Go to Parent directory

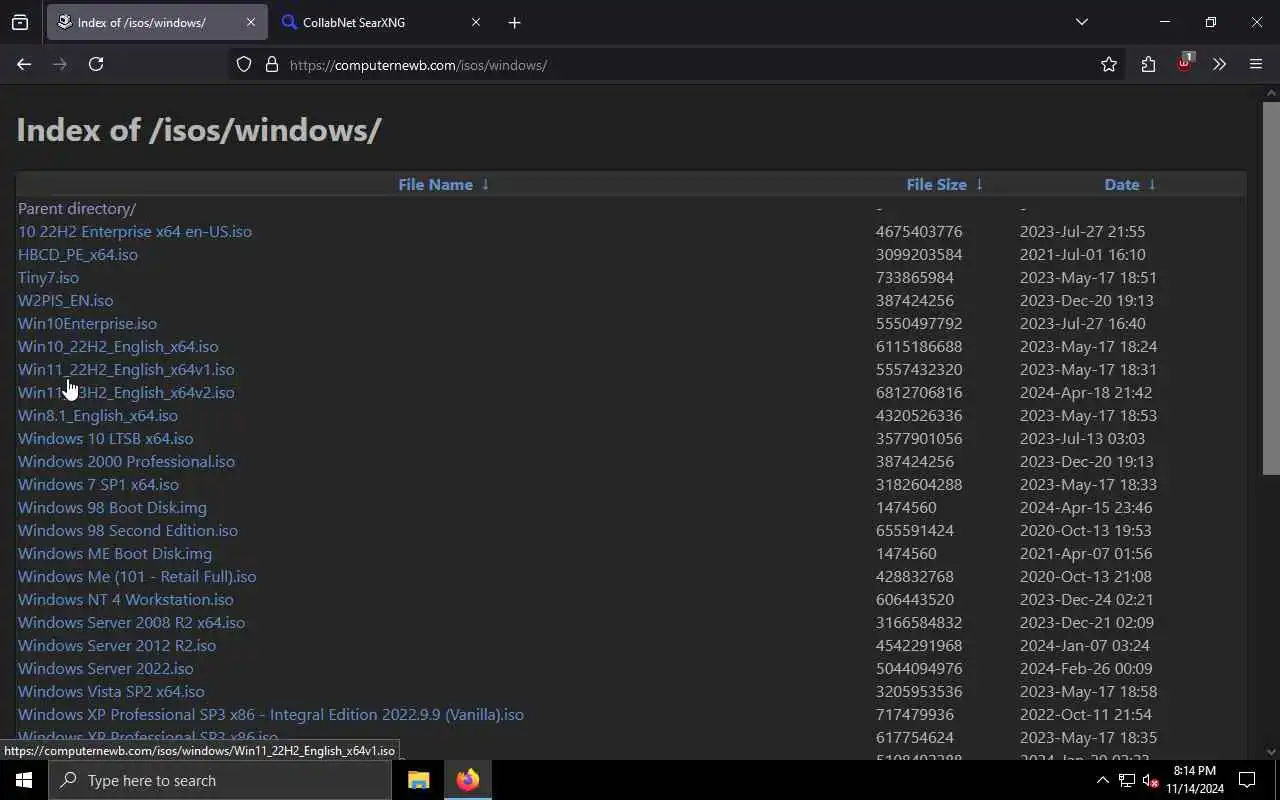tap(77, 208)
